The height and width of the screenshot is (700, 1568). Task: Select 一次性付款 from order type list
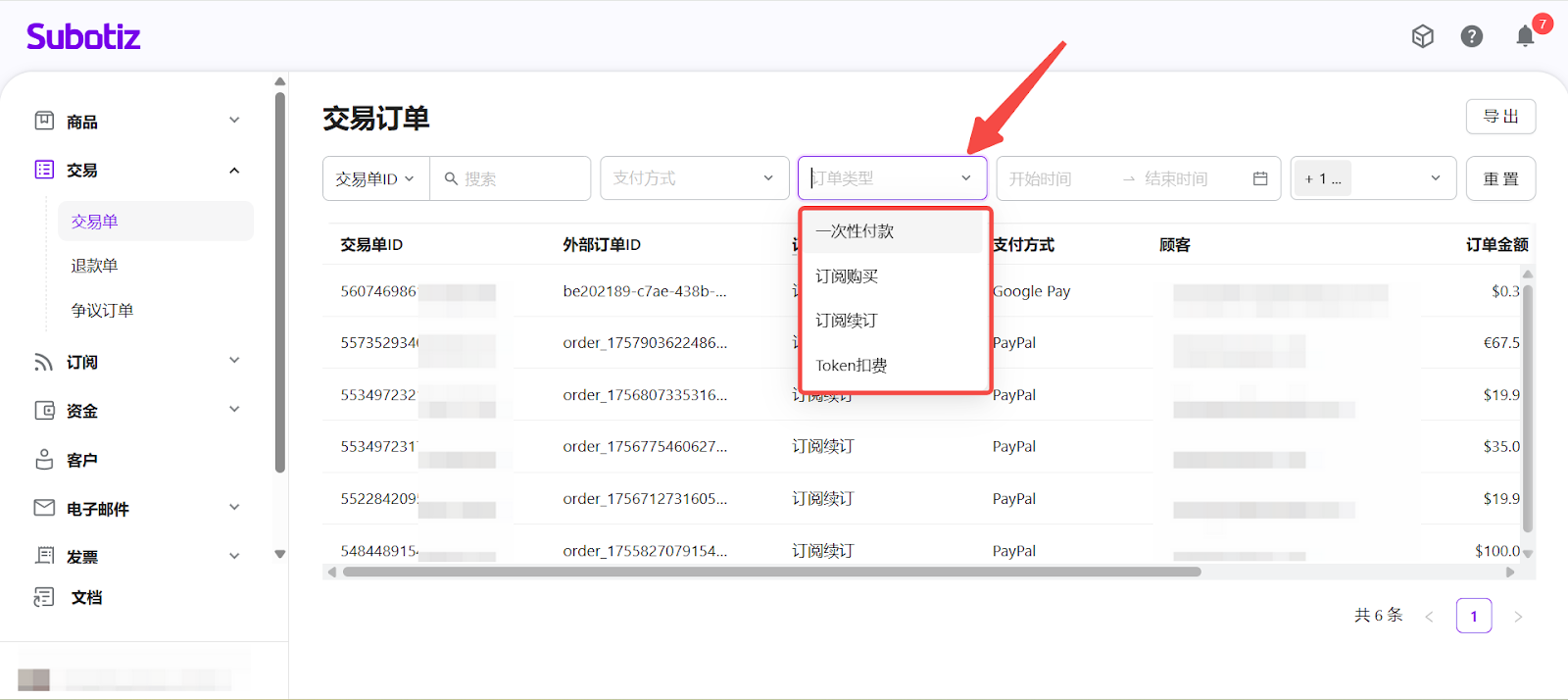click(x=855, y=231)
